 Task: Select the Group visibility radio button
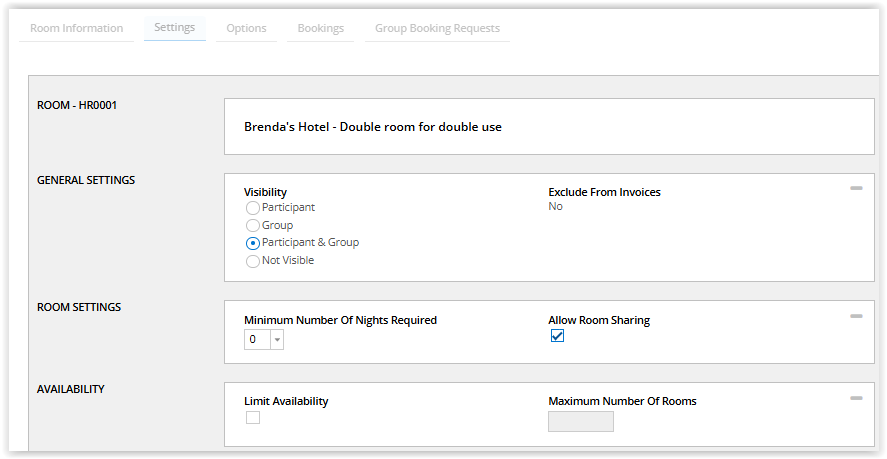click(253, 226)
